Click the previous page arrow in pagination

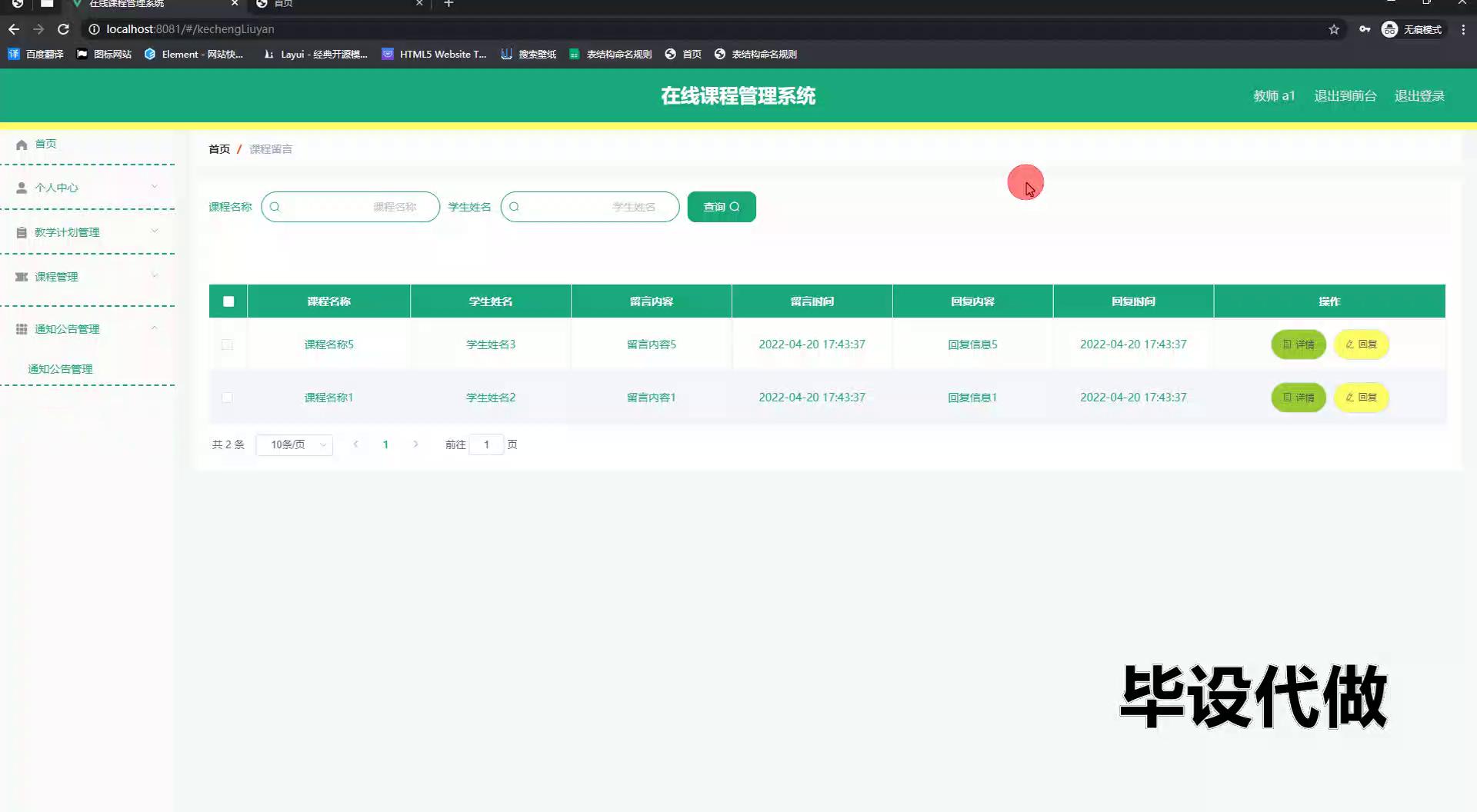pyautogui.click(x=355, y=444)
